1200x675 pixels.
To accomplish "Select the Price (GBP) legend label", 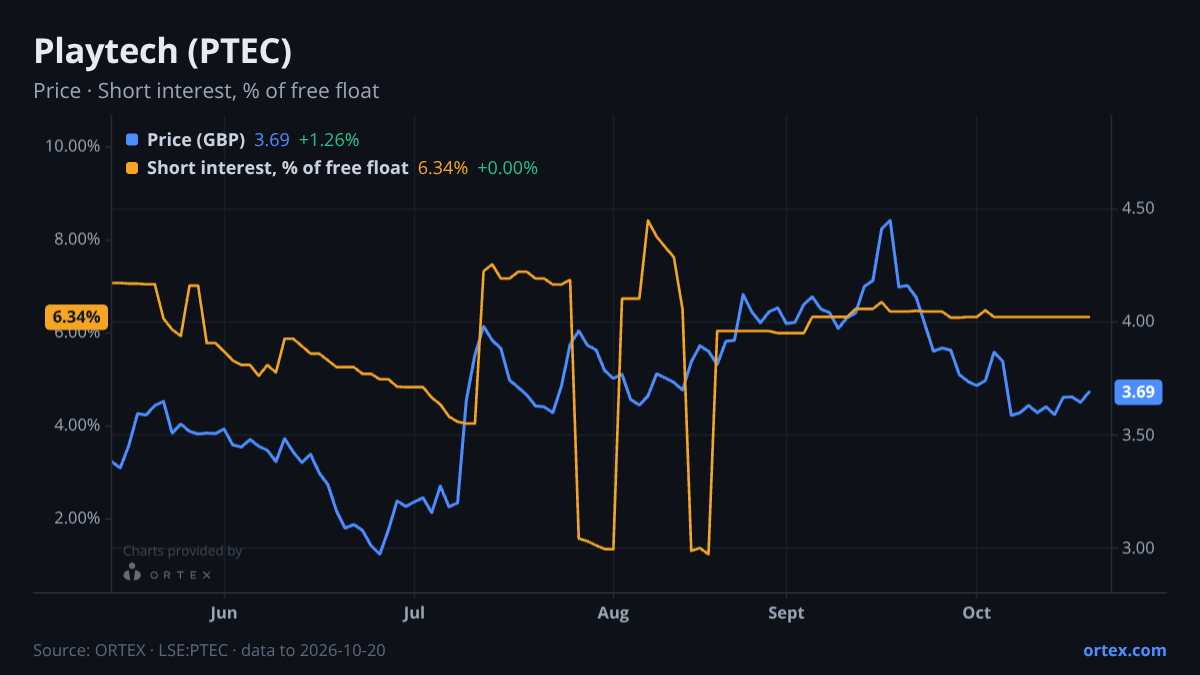I will coord(196,140).
